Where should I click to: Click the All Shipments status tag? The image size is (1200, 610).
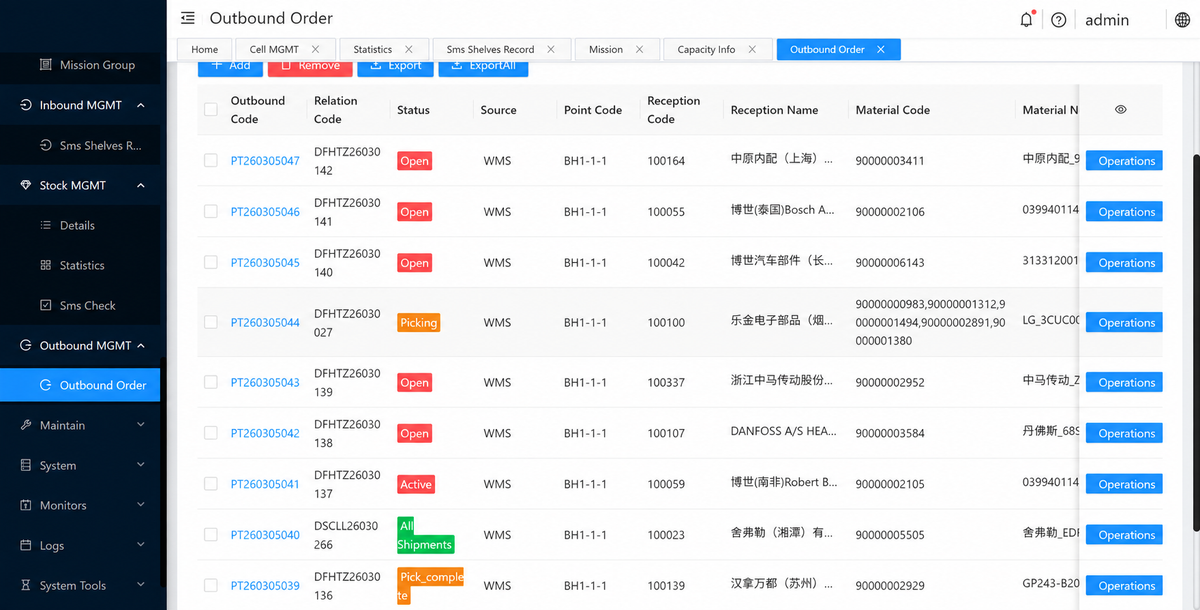(x=425, y=535)
